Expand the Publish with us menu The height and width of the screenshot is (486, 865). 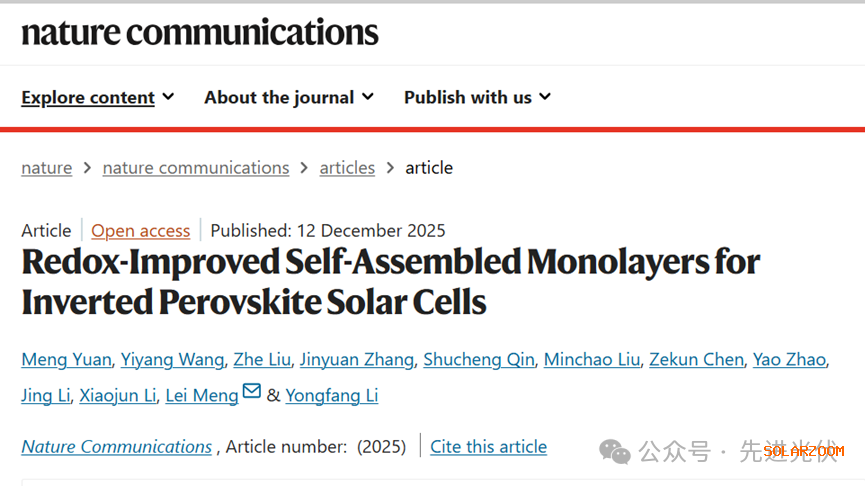coord(477,97)
